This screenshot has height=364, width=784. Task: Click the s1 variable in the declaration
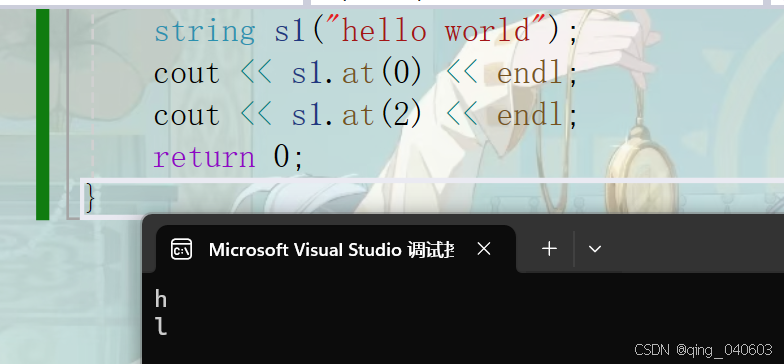(x=290, y=32)
